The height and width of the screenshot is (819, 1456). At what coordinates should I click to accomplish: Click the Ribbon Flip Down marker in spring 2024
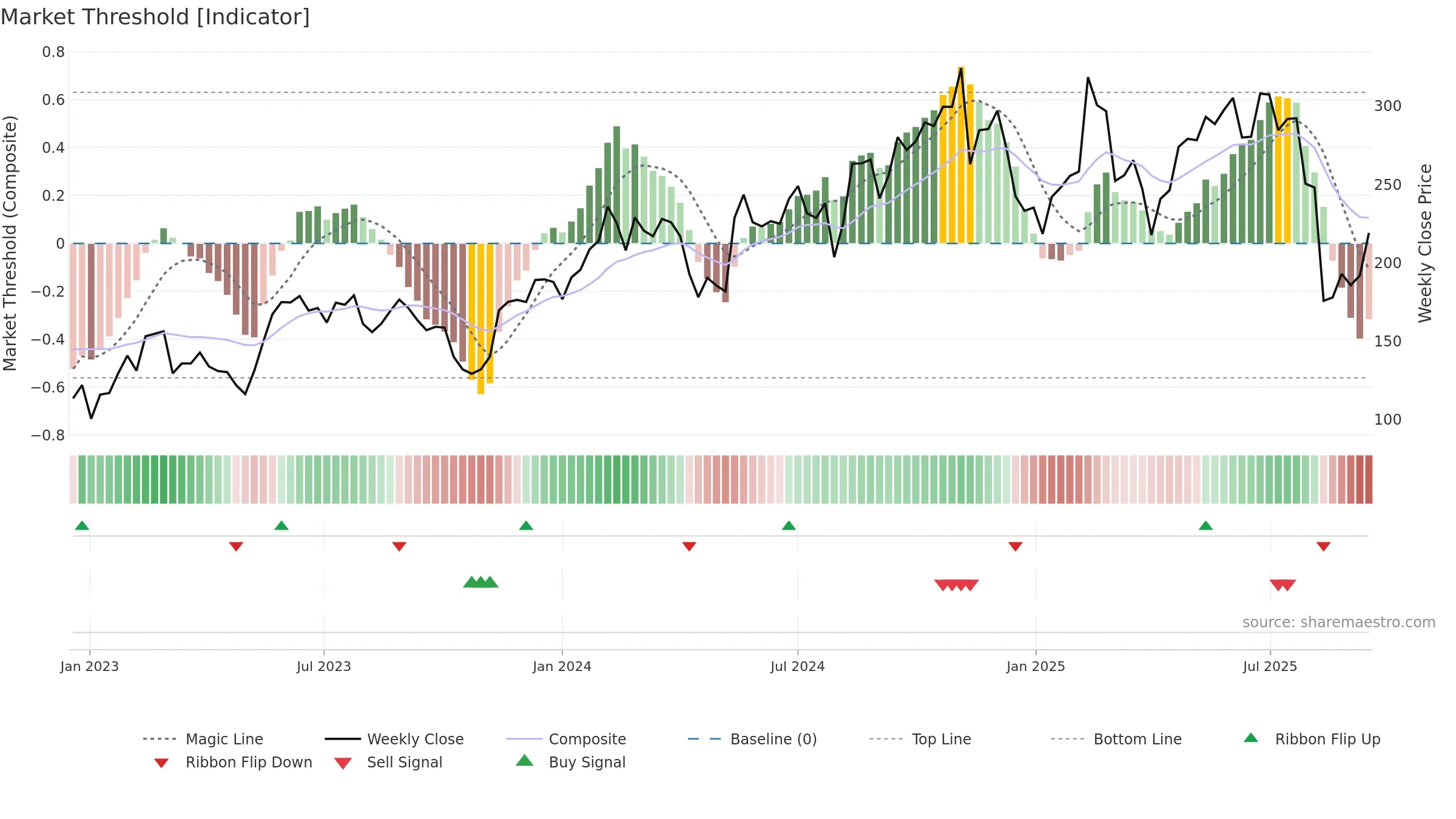[x=689, y=547]
